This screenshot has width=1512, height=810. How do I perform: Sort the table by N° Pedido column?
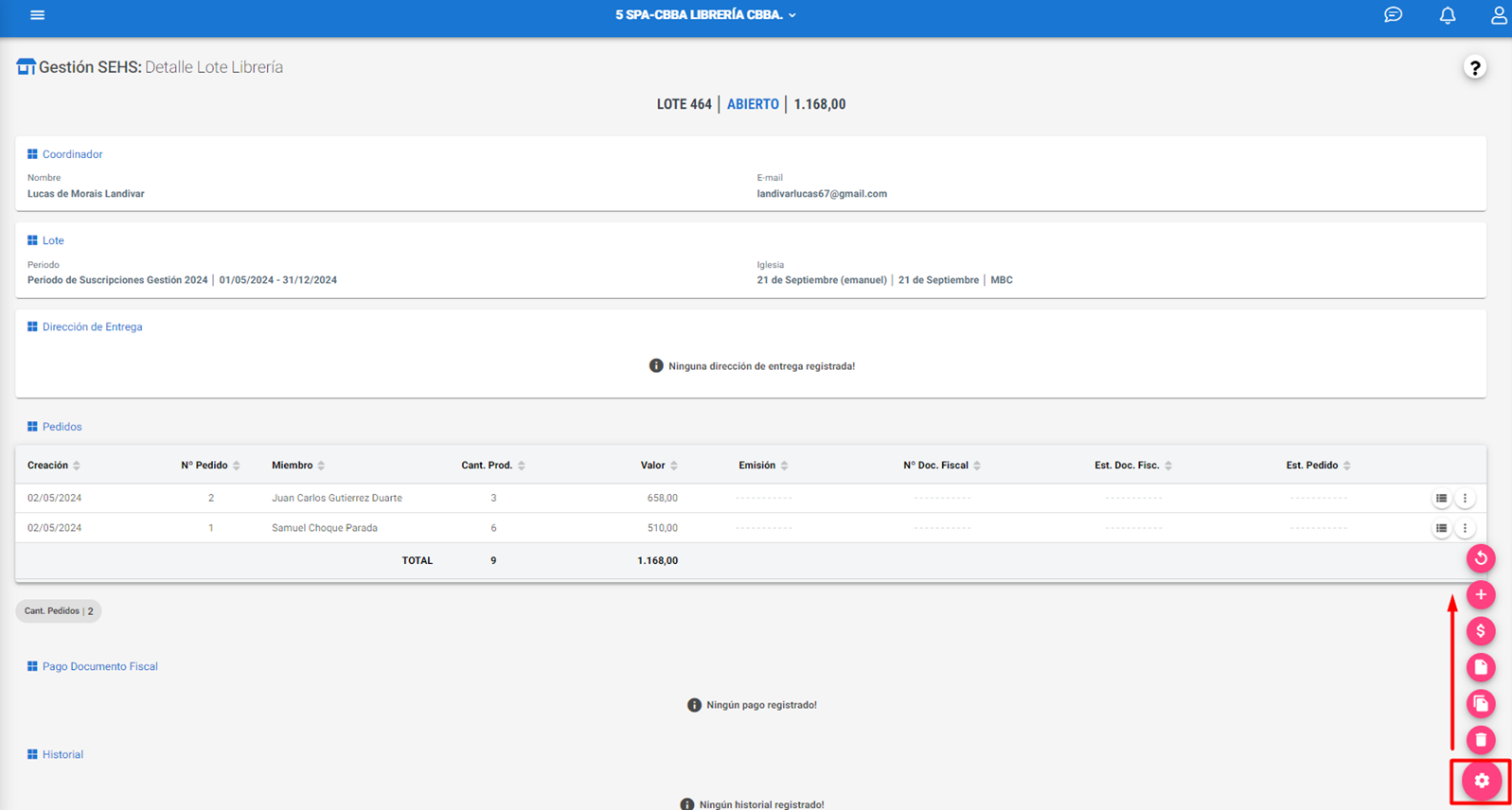pos(210,466)
